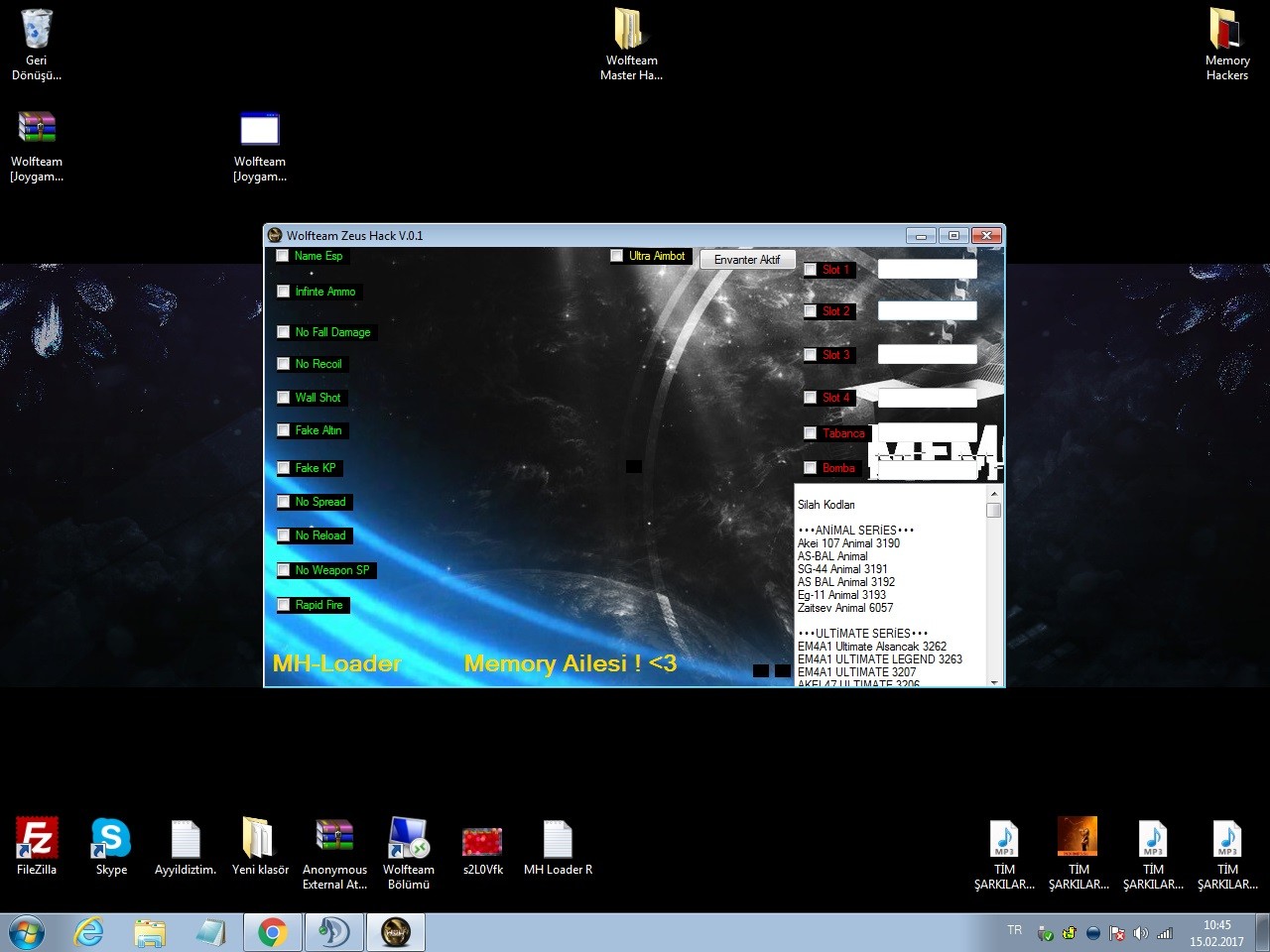
Task: Select the Wolfteam Bölümü shortcut icon
Action: click(x=409, y=855)
